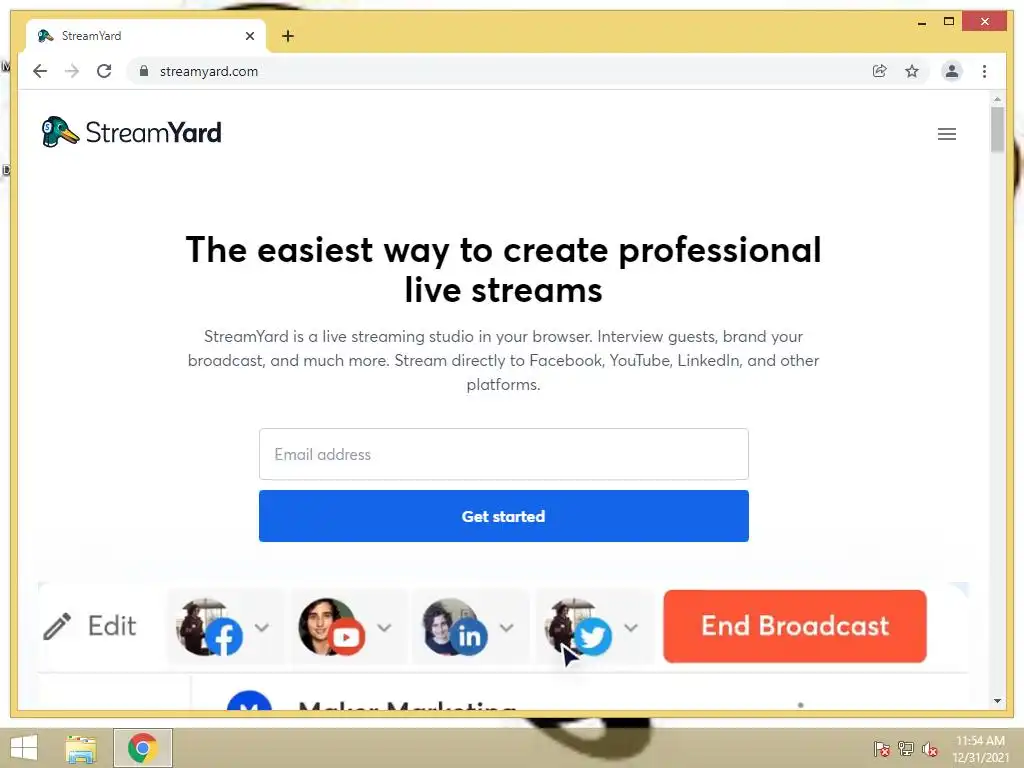The width and height of the screenshot is (1024, 768).
Task: Select the StreamYard browser tab
Action: coord(146,36)
